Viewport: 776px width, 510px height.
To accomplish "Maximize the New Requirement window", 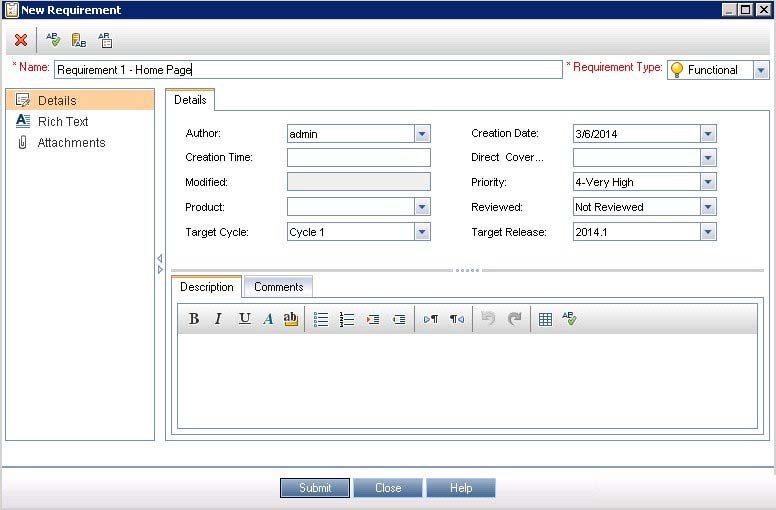I will [x=746, y=9].
